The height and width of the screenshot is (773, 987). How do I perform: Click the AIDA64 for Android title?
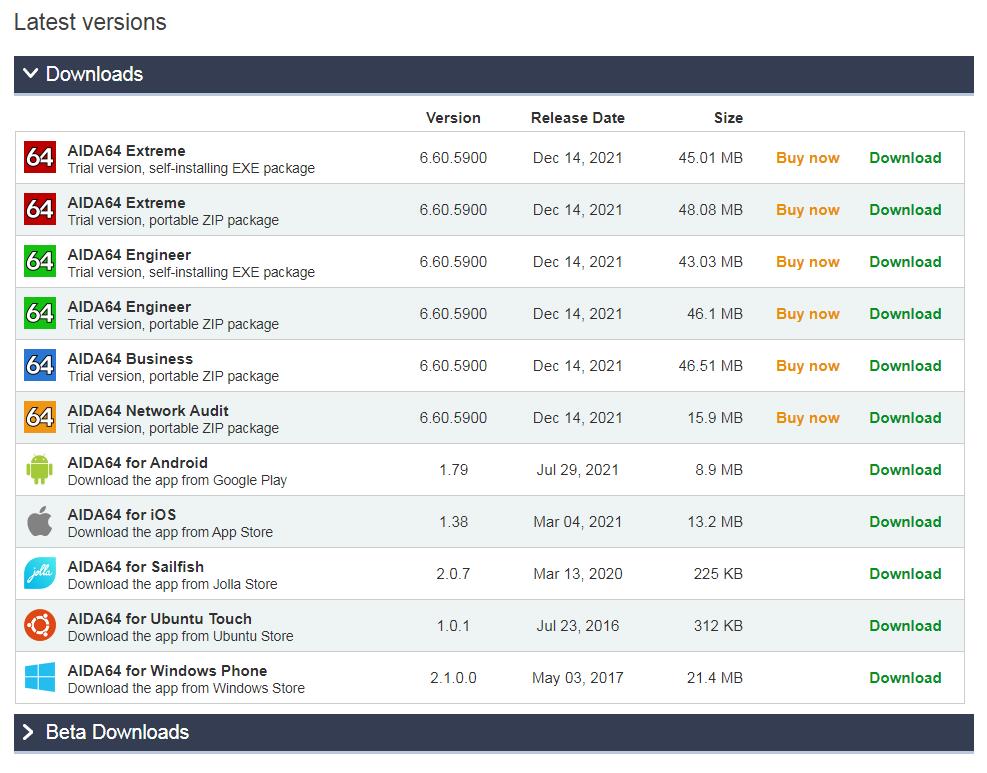138,463
